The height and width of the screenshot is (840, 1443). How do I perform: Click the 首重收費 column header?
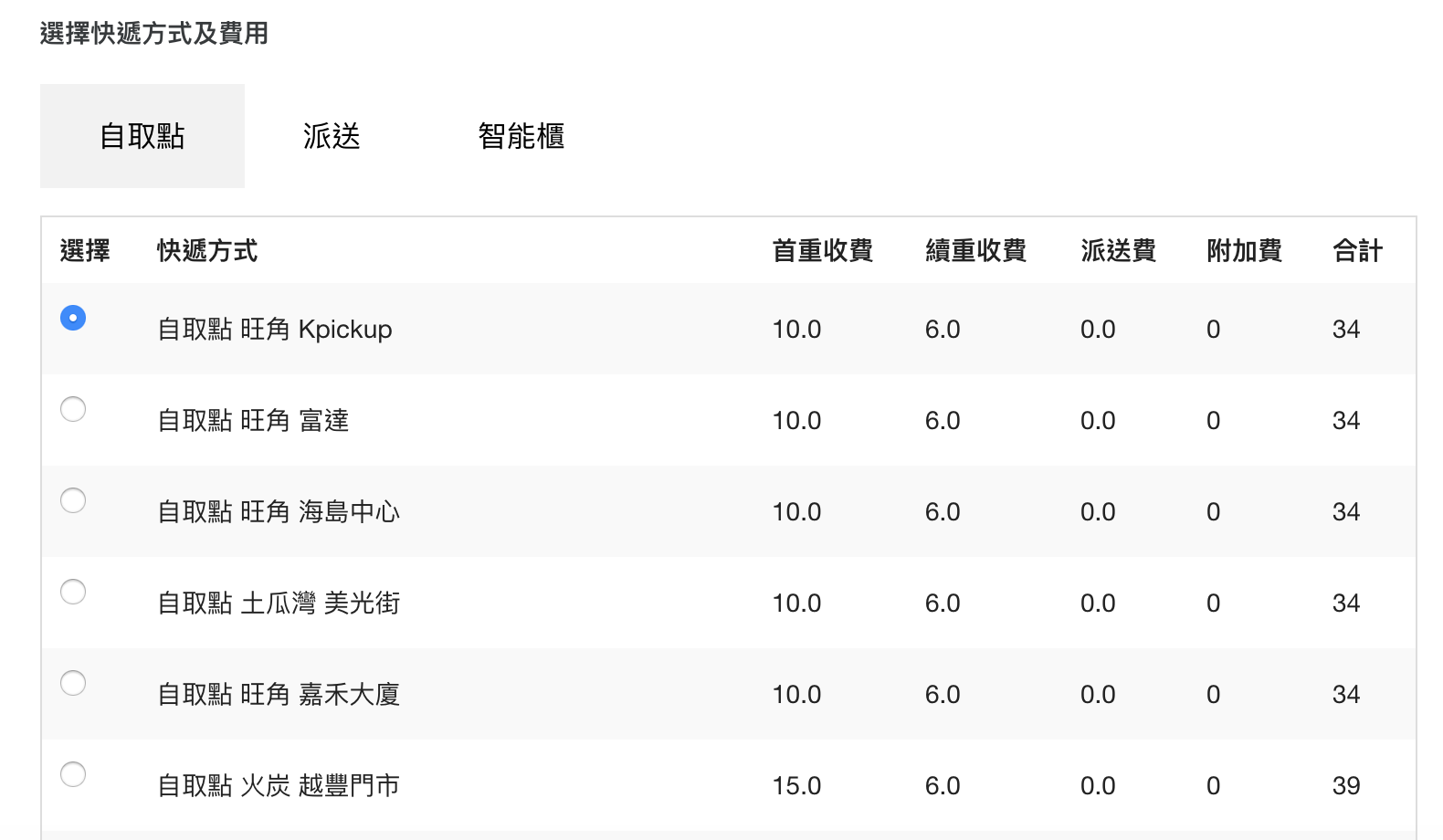(822, 251)
